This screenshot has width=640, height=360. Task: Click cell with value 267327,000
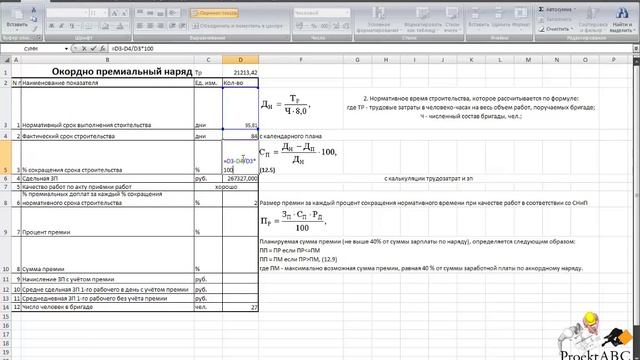click(x=240, y=178)
